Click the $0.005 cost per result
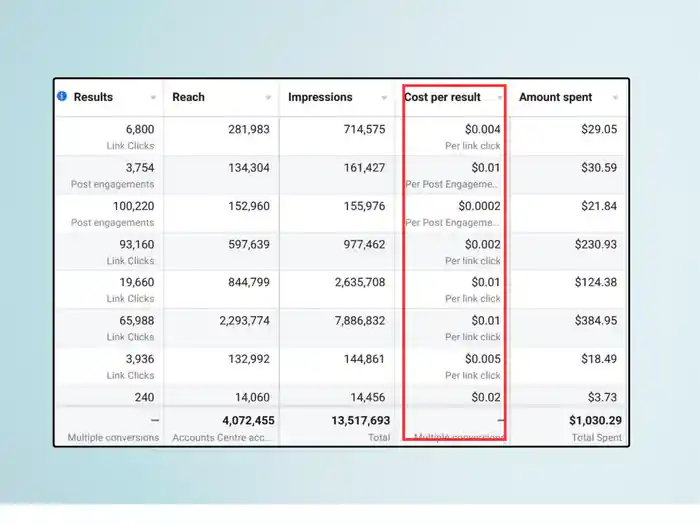700x525 pixels. click(483, 359)
